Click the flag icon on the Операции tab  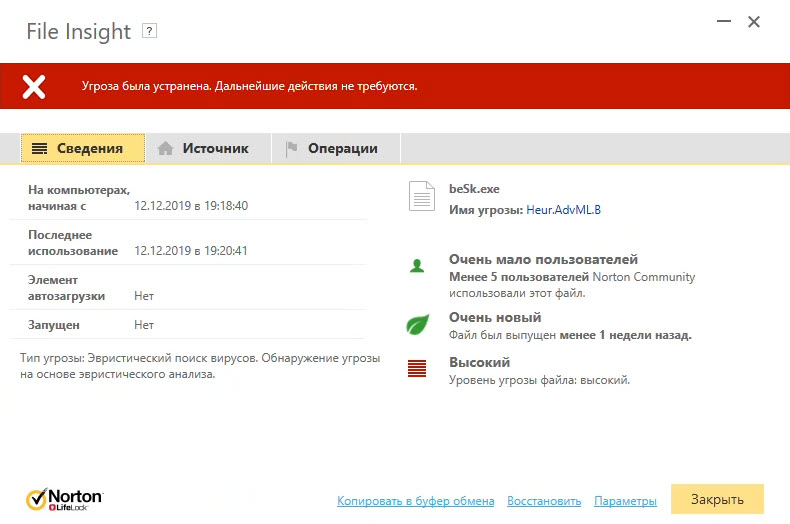(x=291, y=148)
